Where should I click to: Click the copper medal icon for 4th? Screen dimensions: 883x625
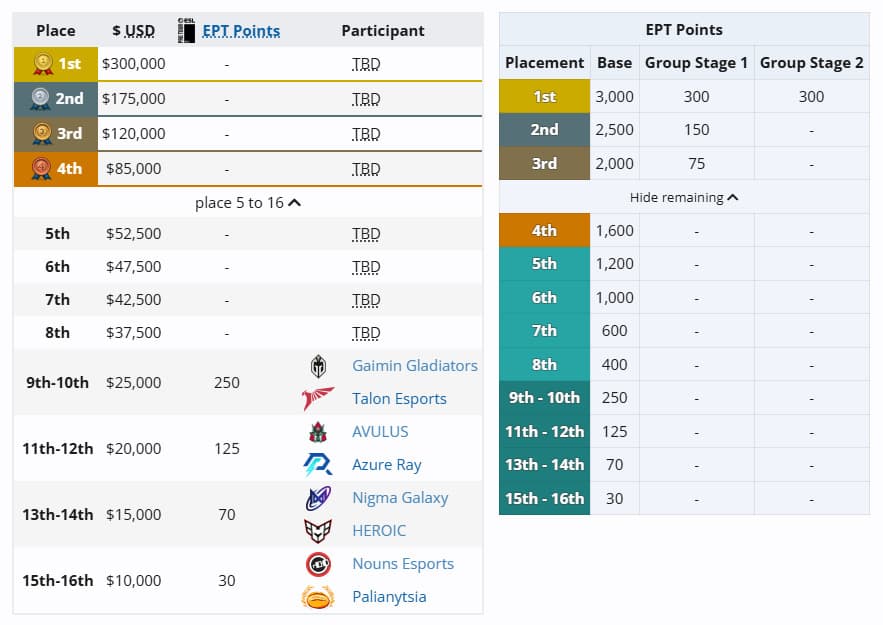click(x=41, y=168)
